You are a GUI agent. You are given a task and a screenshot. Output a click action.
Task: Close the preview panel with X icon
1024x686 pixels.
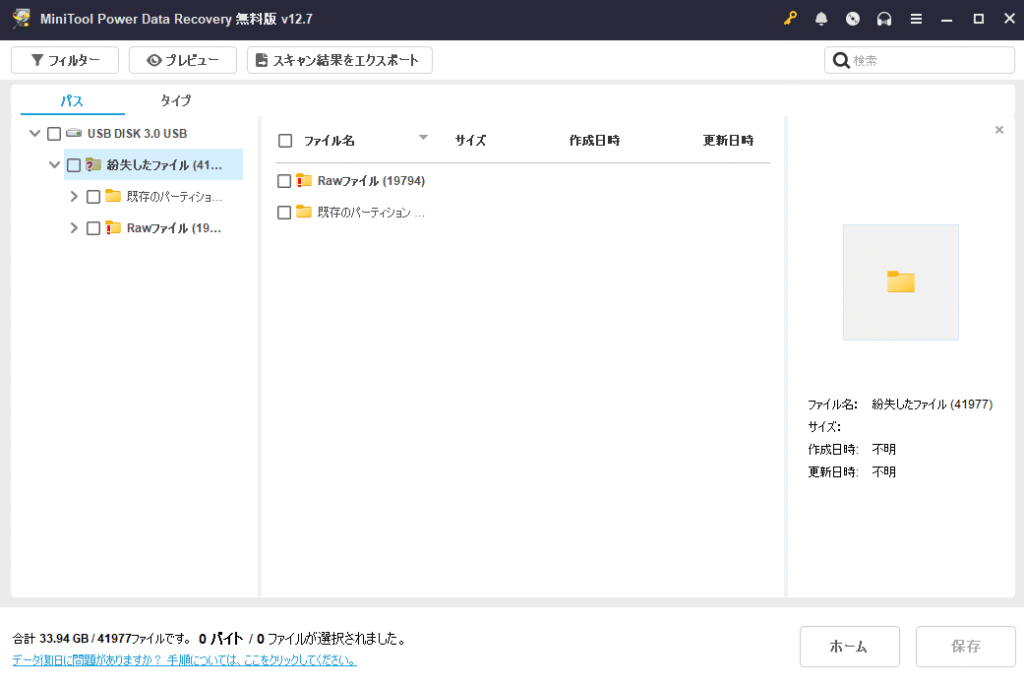998,130
